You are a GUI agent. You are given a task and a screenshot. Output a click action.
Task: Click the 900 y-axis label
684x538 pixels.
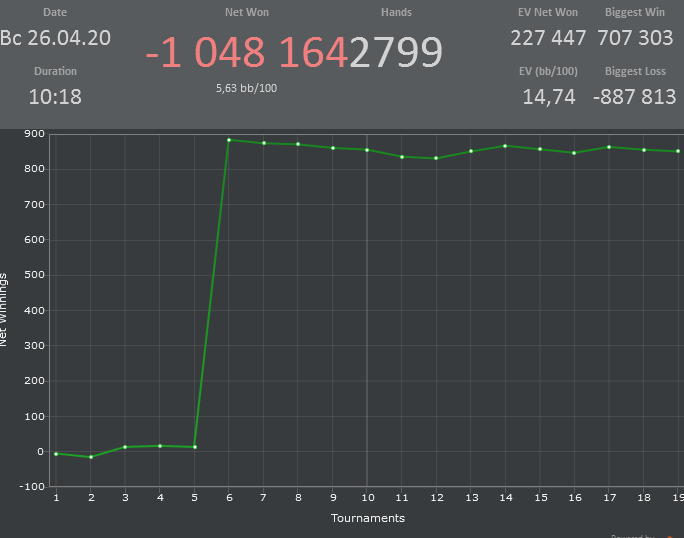coord(34,134)
